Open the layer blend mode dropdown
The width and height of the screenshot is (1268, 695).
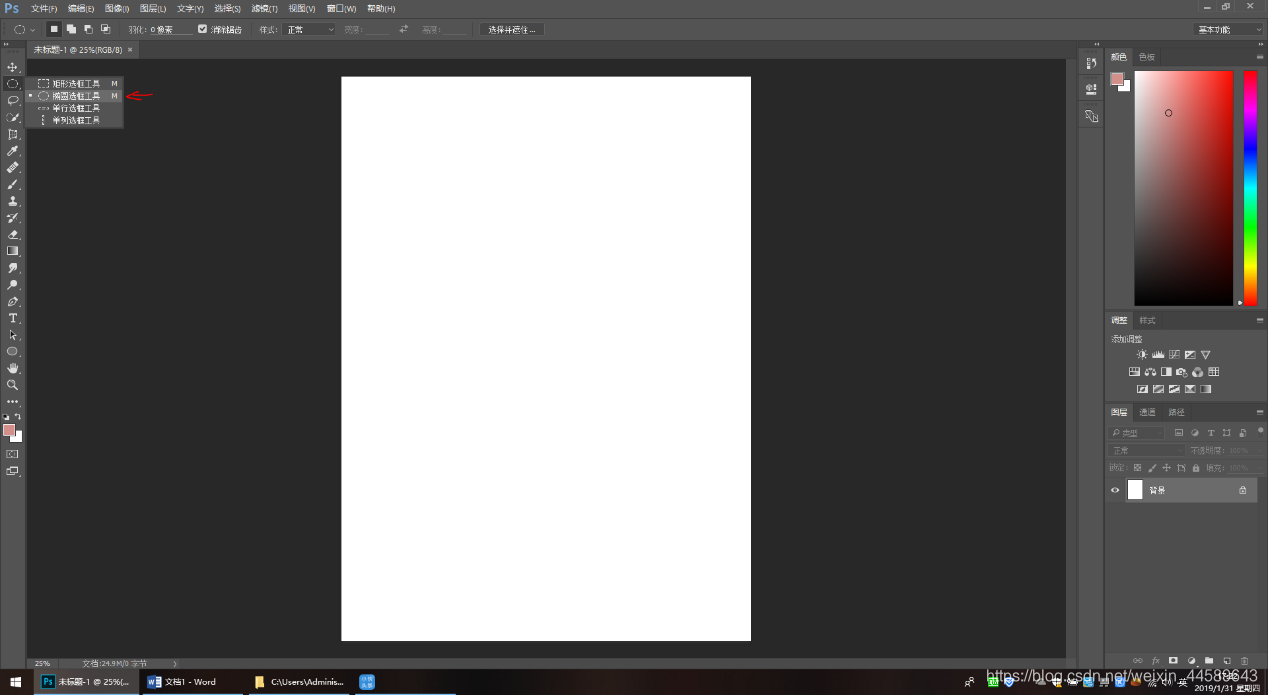pos(1147,450)
